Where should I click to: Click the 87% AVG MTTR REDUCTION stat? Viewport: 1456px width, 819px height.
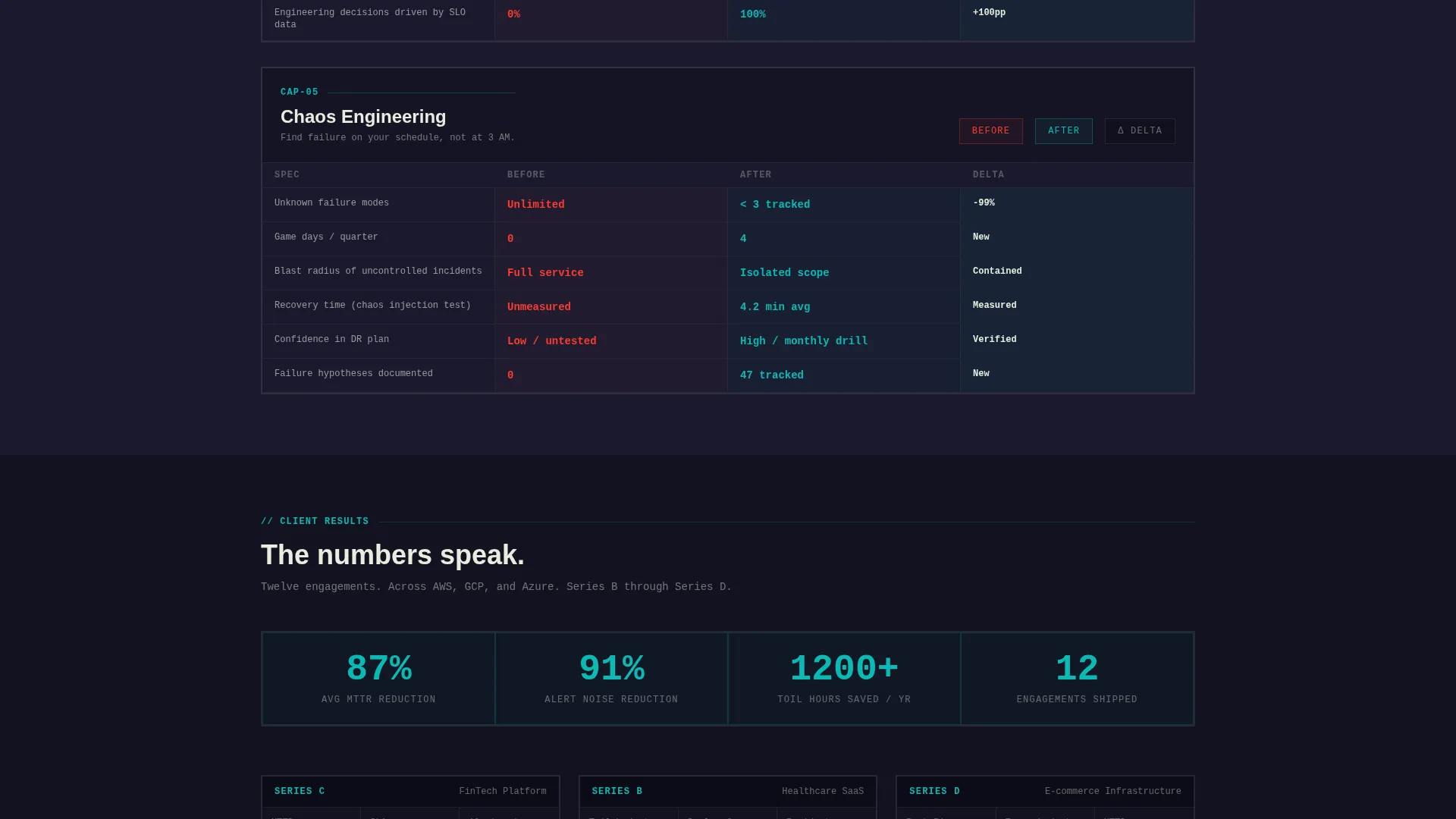click(378, 679)
